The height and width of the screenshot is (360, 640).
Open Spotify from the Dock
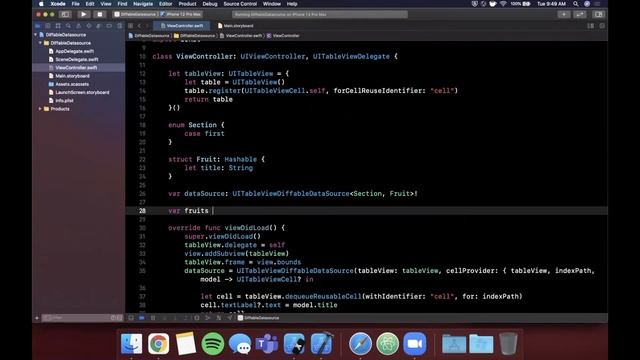[x=213, y=344]
